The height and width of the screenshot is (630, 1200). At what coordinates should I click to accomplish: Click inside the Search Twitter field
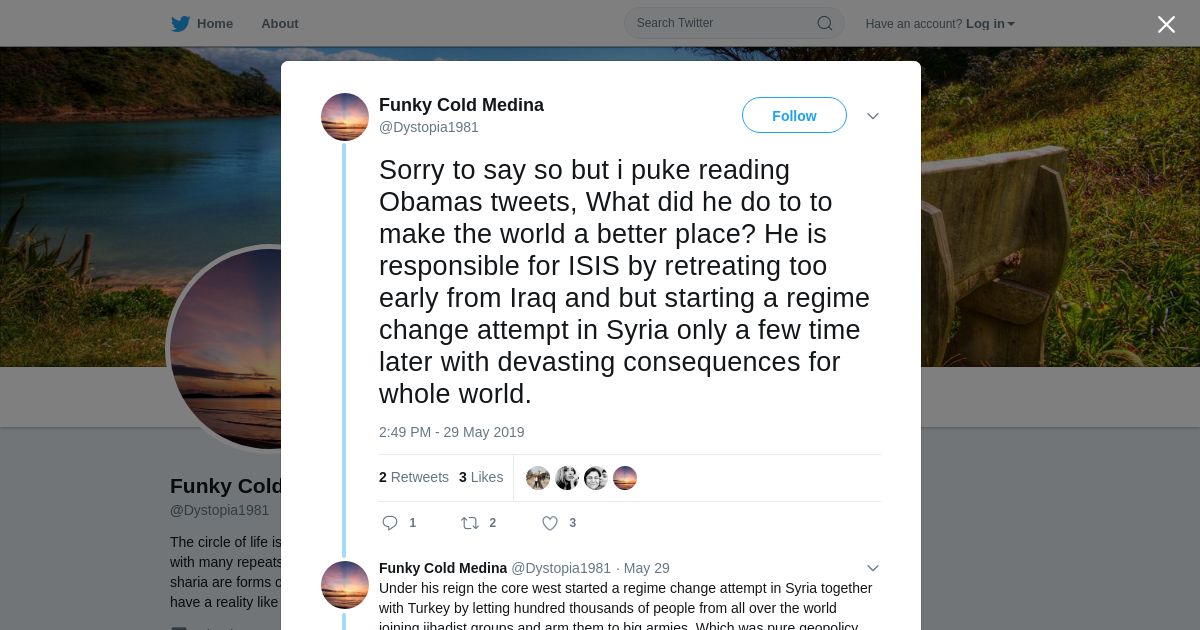(x=720, y=23)
